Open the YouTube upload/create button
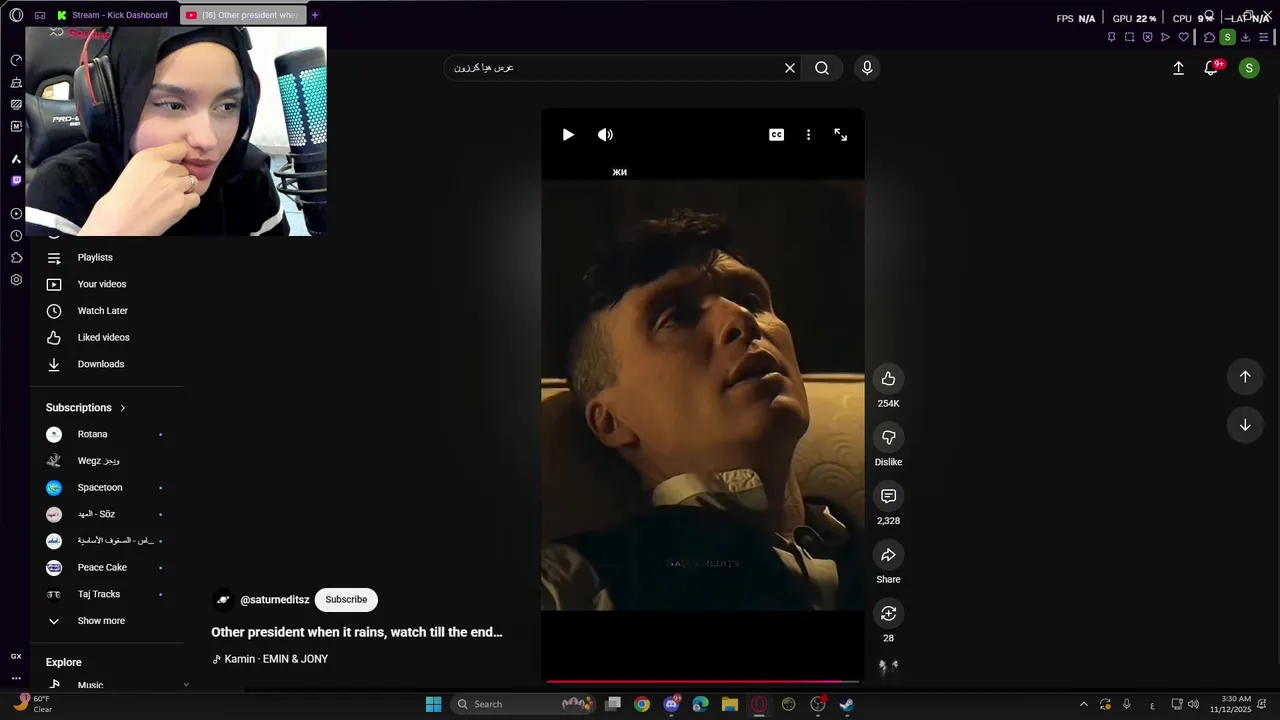The image size is (1280, 720). tap(1178, 68)
